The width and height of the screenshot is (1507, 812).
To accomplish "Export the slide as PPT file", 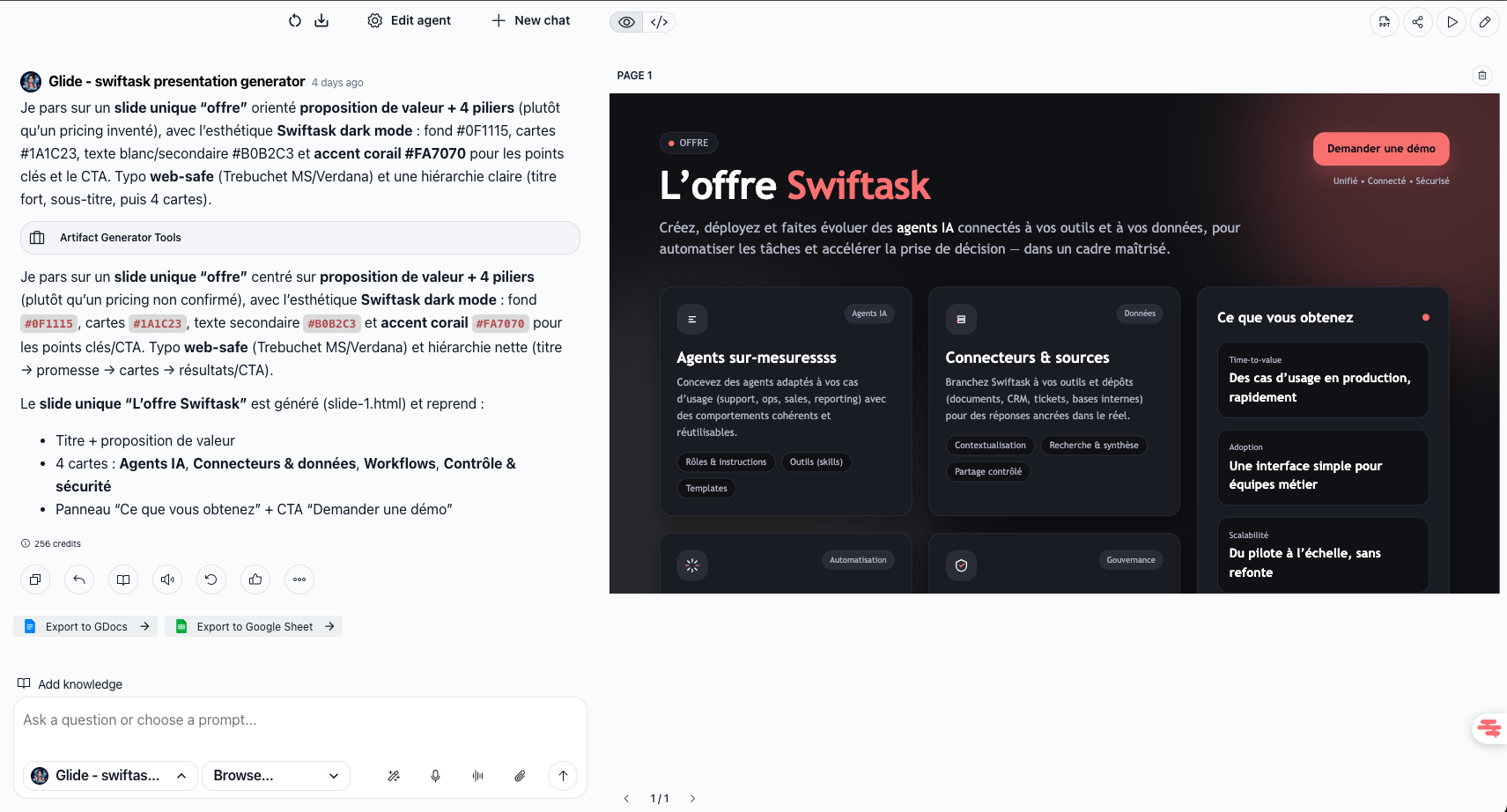I will 1385,22.
